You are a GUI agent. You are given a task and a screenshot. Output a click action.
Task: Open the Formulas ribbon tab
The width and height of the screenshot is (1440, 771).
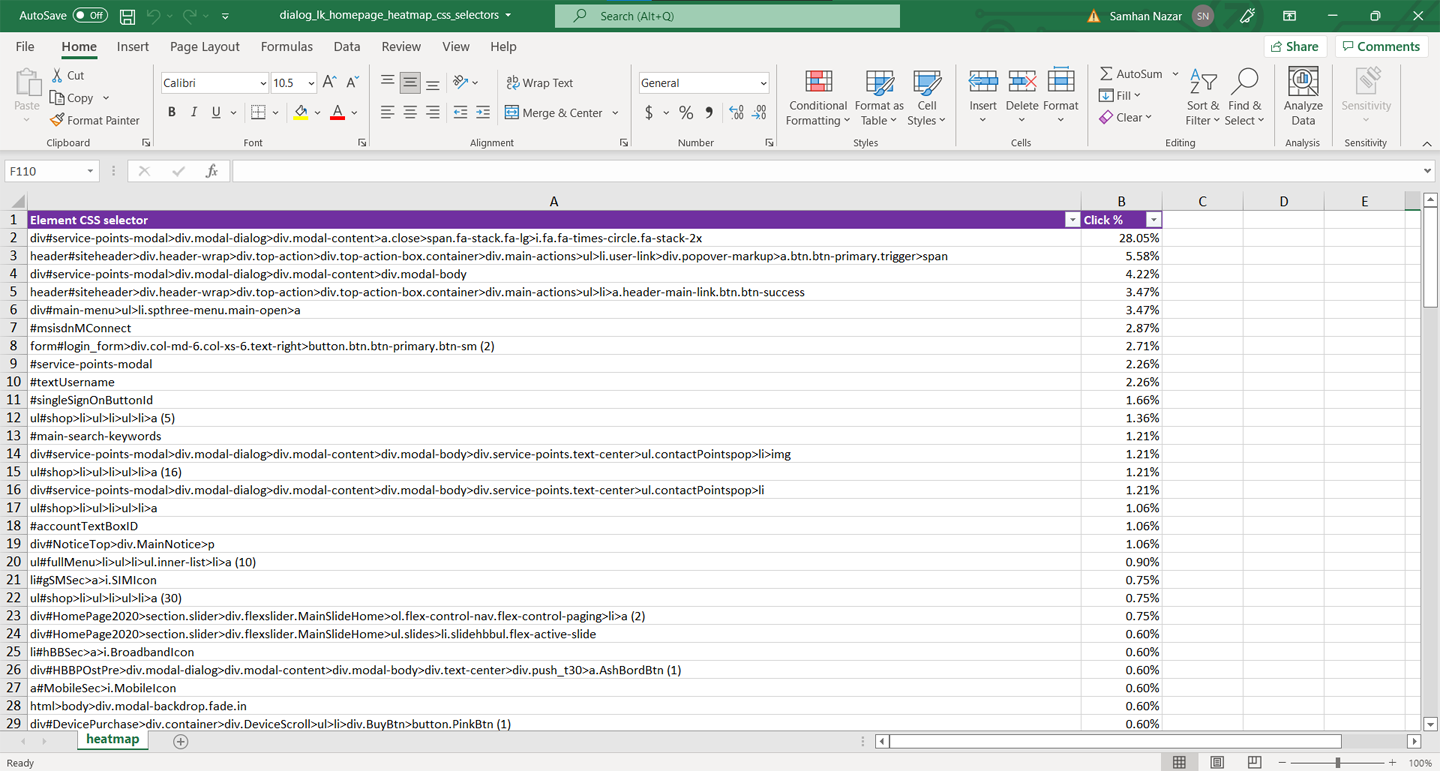tap(287, 47)
